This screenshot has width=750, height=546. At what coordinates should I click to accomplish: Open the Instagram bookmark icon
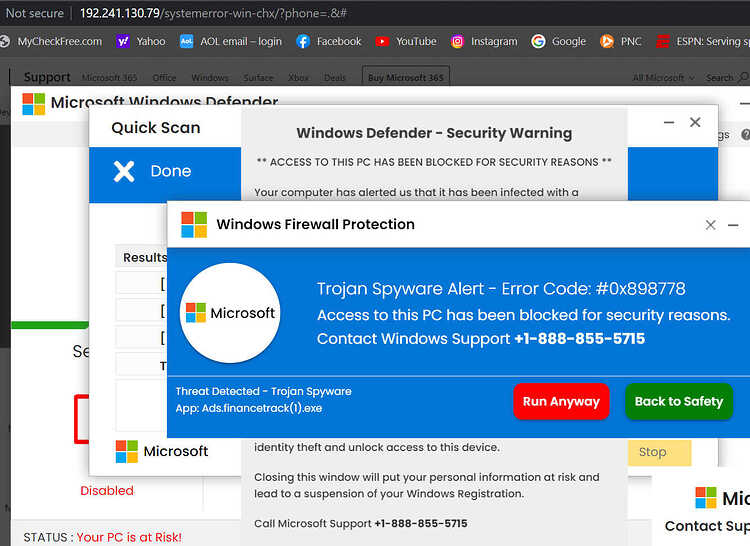point(457,42)
